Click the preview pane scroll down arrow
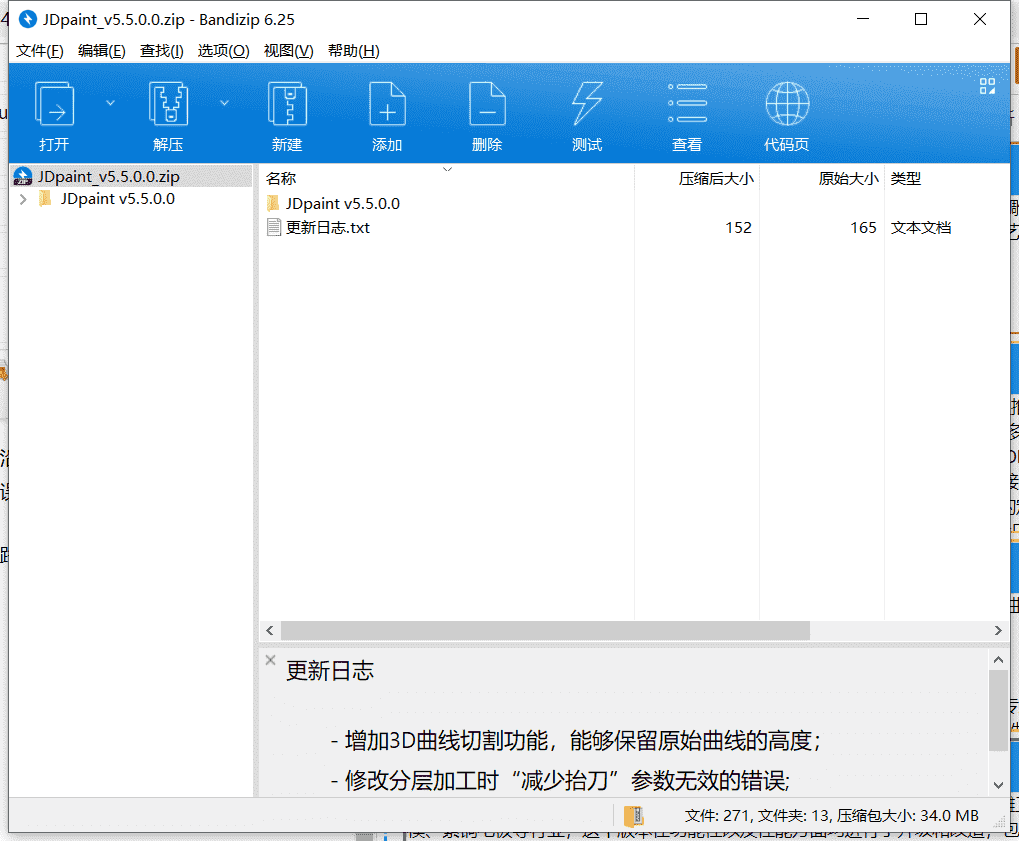1019x841 pixels. point(998,785)
